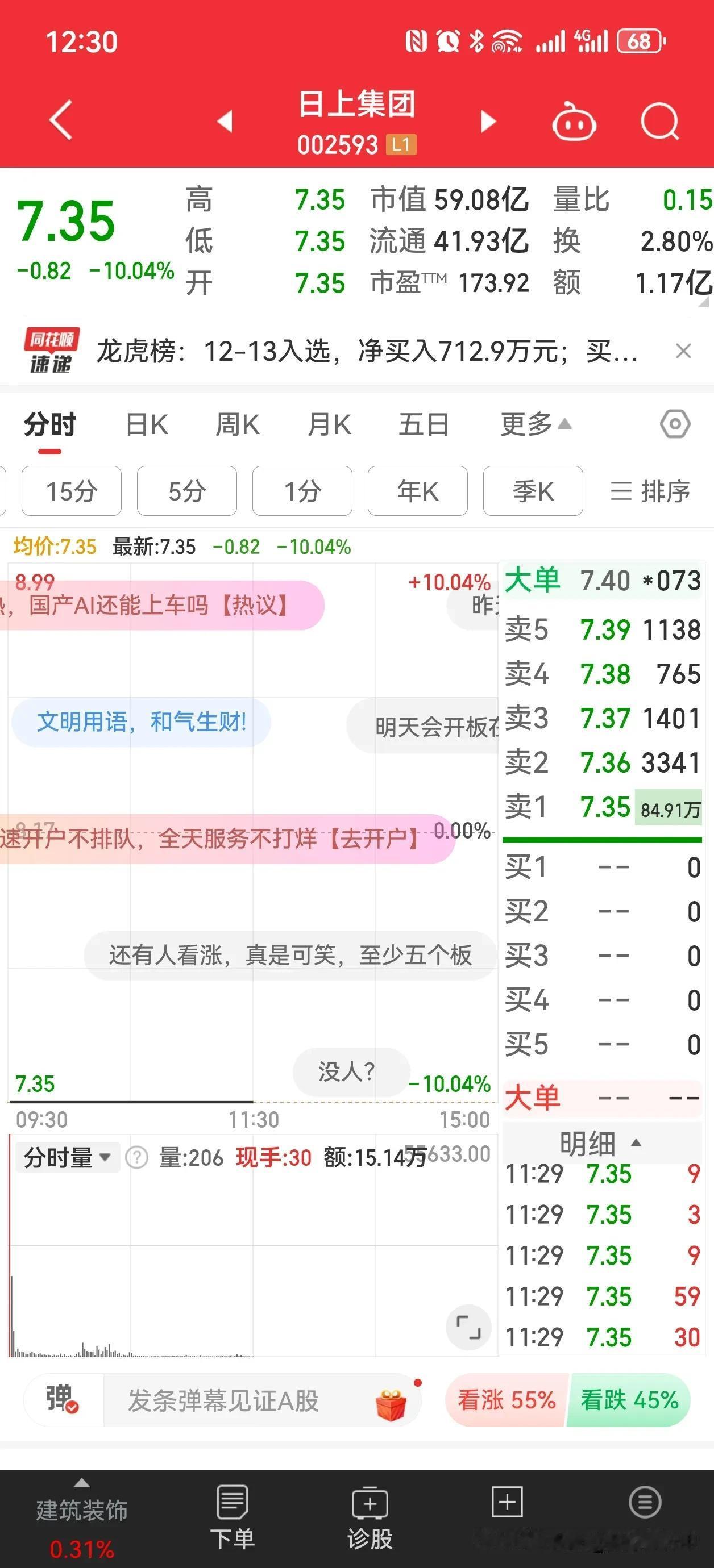
Task: Tap the NFC status bar icon
Action: click(416, 41)
